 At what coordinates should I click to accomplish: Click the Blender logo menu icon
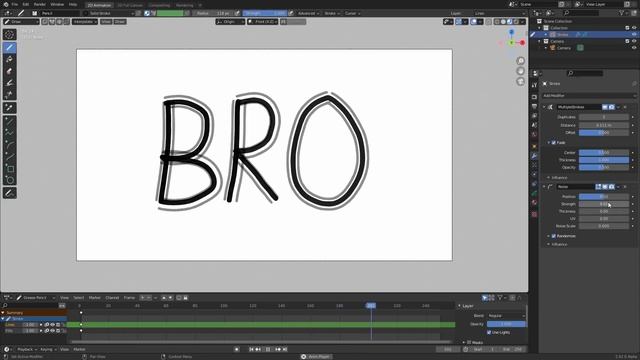point(6,4)
